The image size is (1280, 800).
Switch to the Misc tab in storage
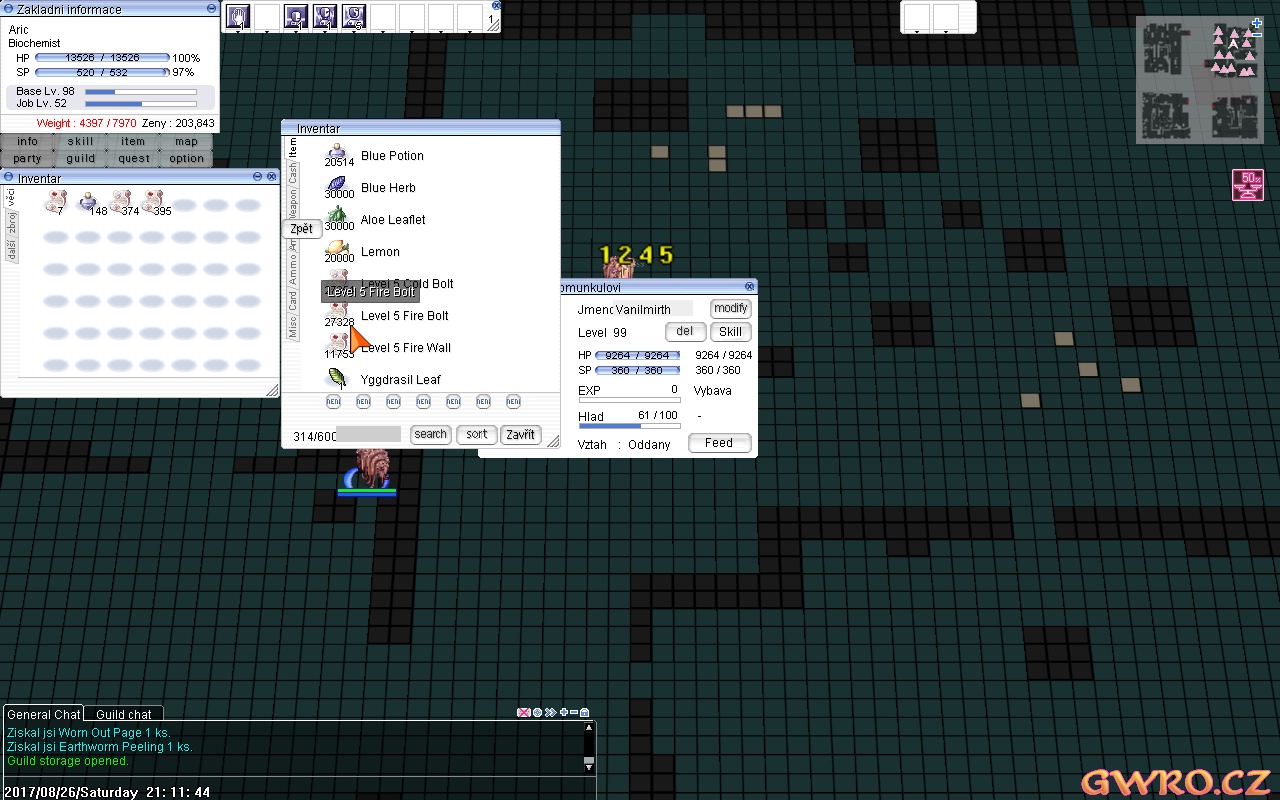pos(293,327)
